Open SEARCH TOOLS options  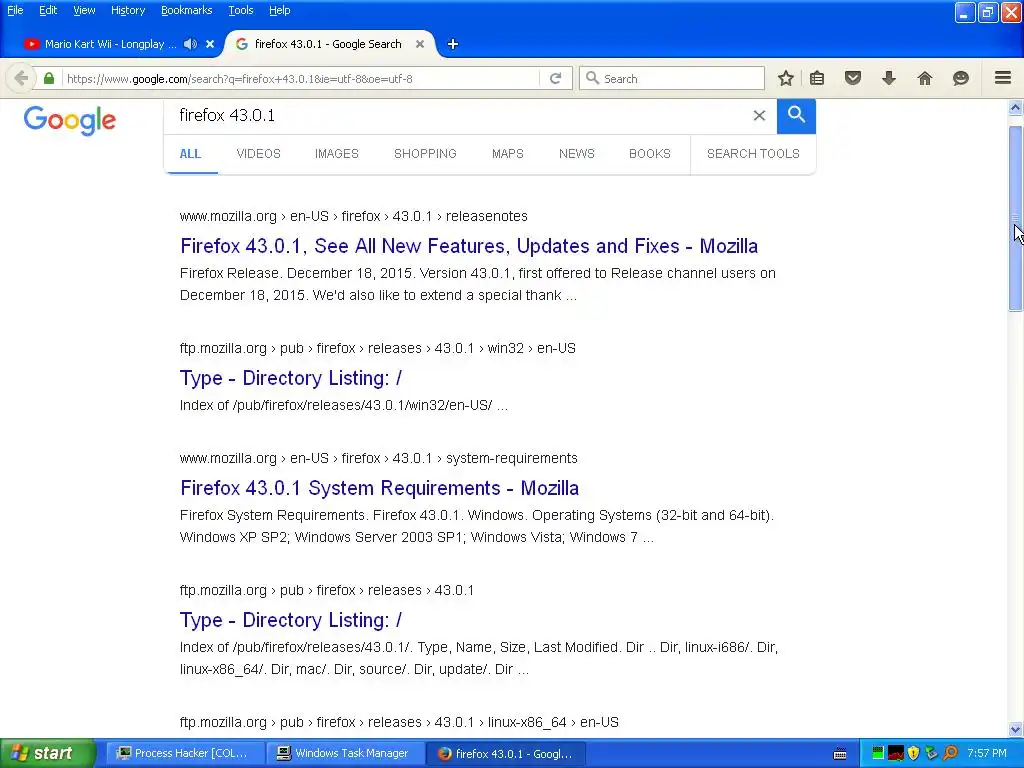click(x=753, y=153)
